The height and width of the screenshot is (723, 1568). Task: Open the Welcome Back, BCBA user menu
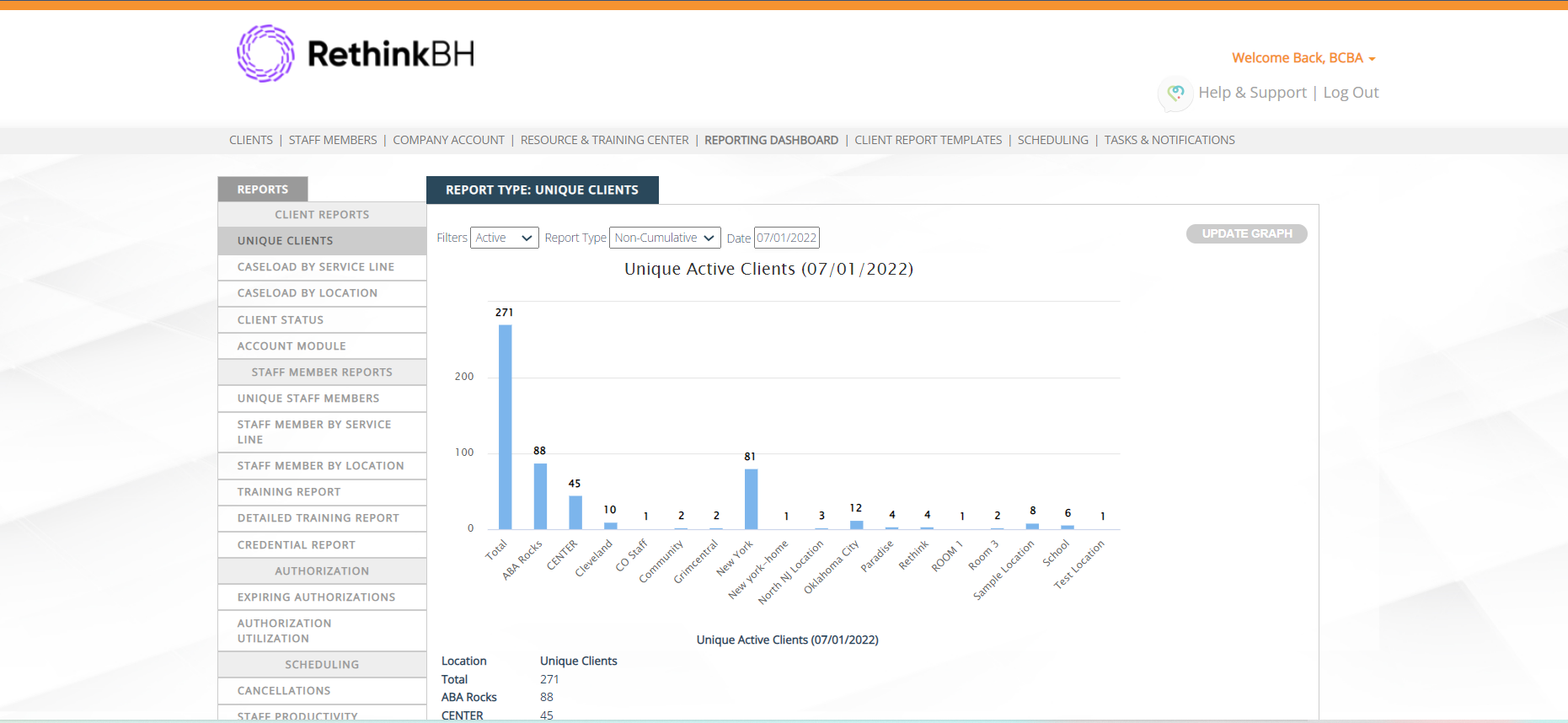click(1303, 58)
